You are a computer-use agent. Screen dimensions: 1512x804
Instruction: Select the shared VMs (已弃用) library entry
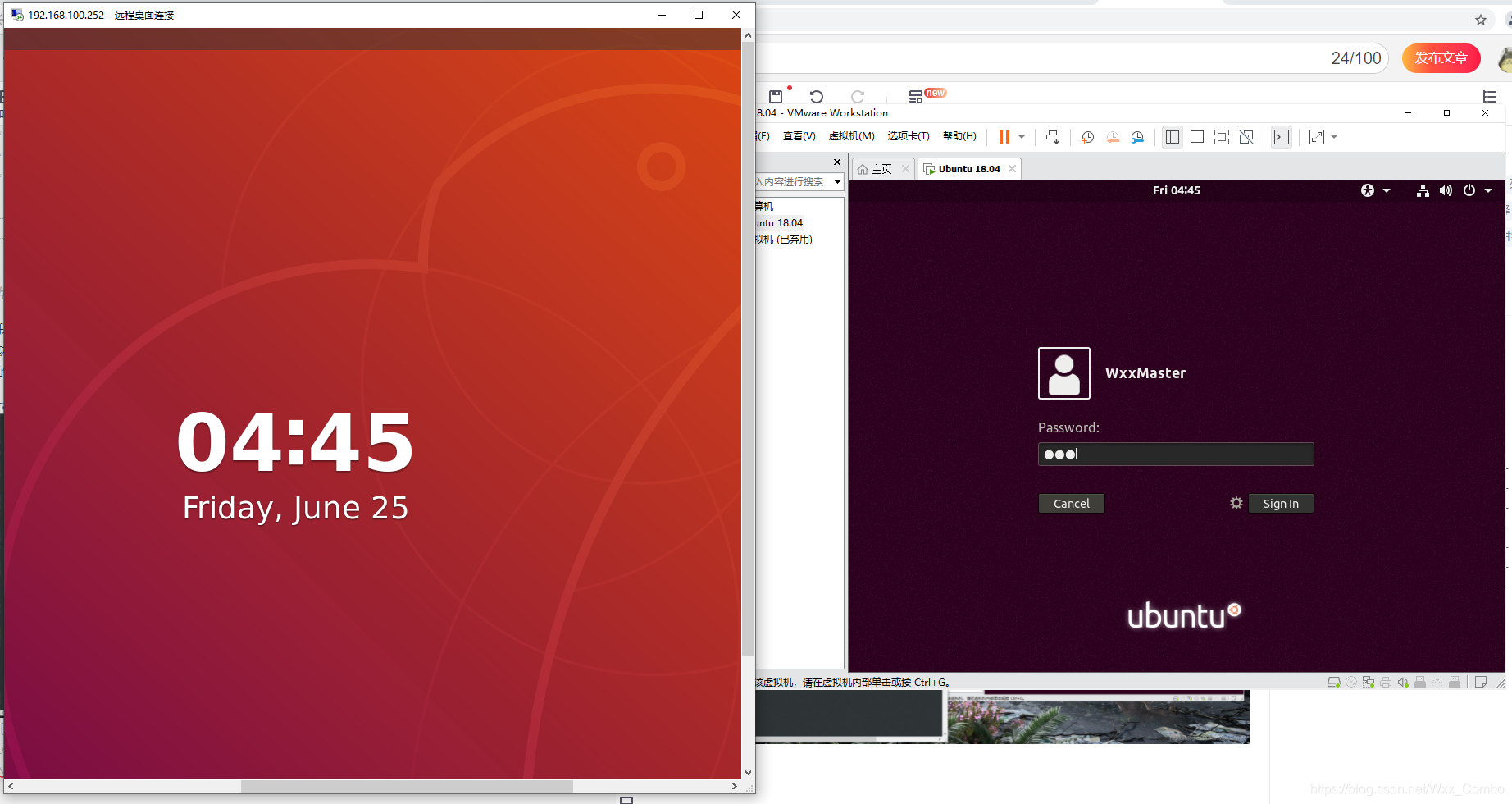784,239
